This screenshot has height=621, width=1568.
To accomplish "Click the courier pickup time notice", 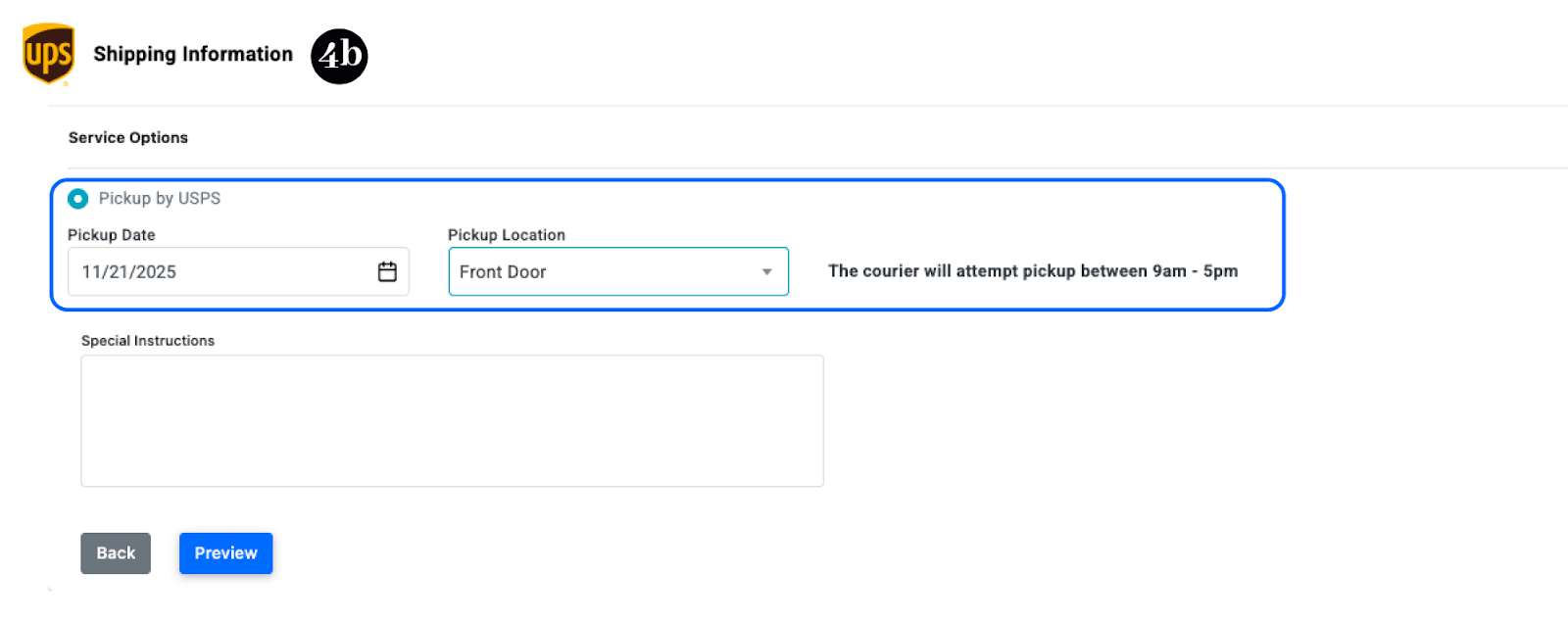I will pos(1033,271).
